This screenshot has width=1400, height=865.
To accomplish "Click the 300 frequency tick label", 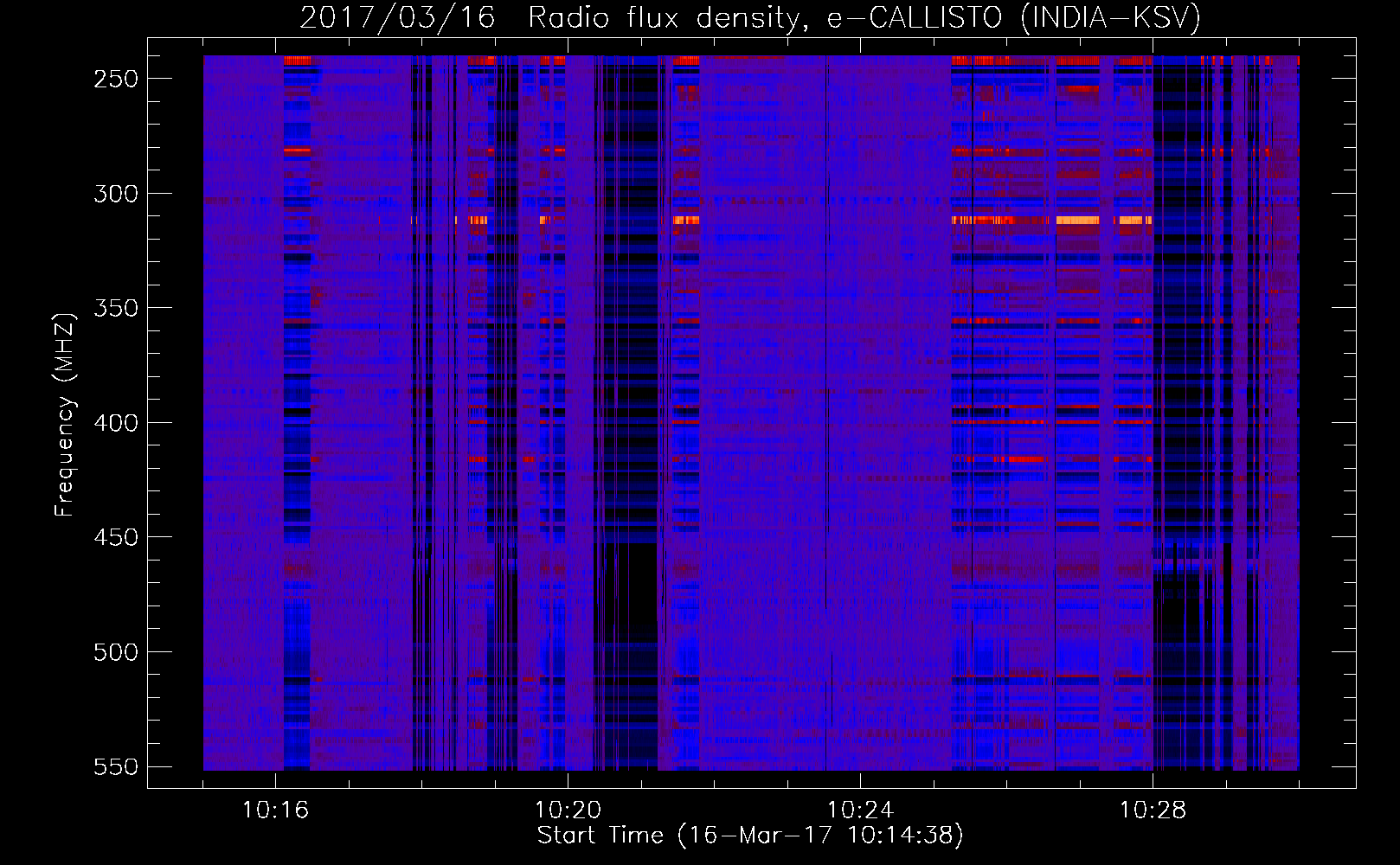I will pos(116,194).
